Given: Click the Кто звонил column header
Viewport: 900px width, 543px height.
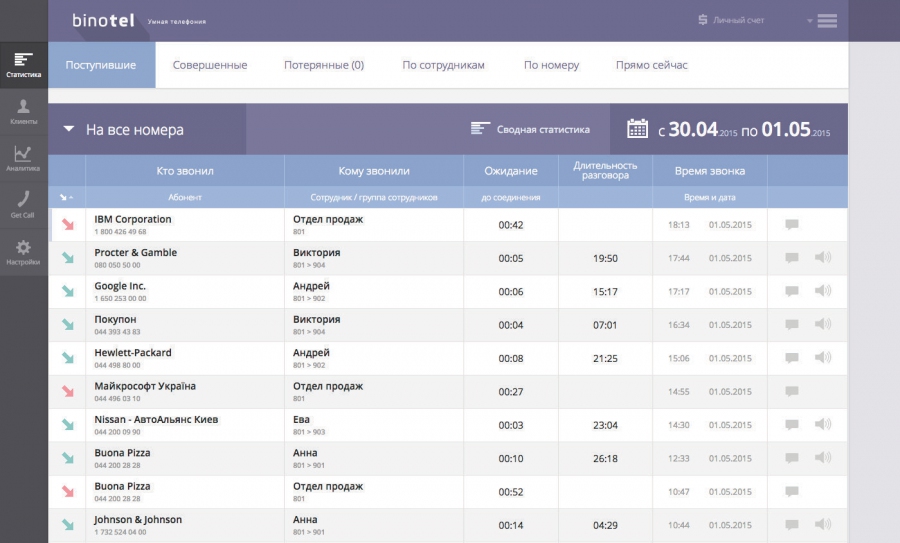Looking at the screenshot, I should pyautogui.click(x=185, y=171).
